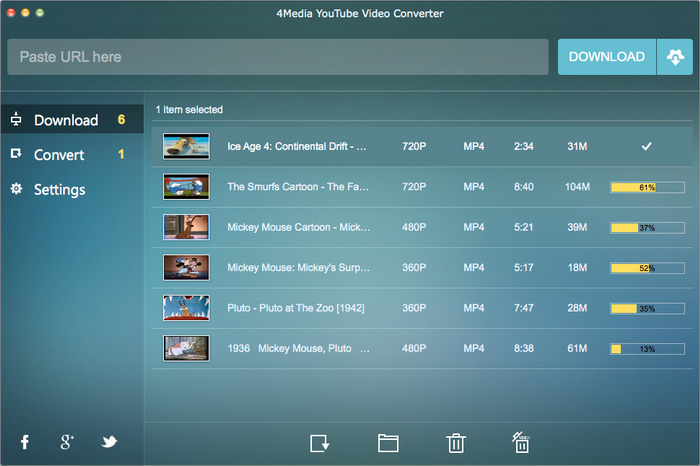Click the Paste URL here field
Screen dimensions: 700x466
278,57
